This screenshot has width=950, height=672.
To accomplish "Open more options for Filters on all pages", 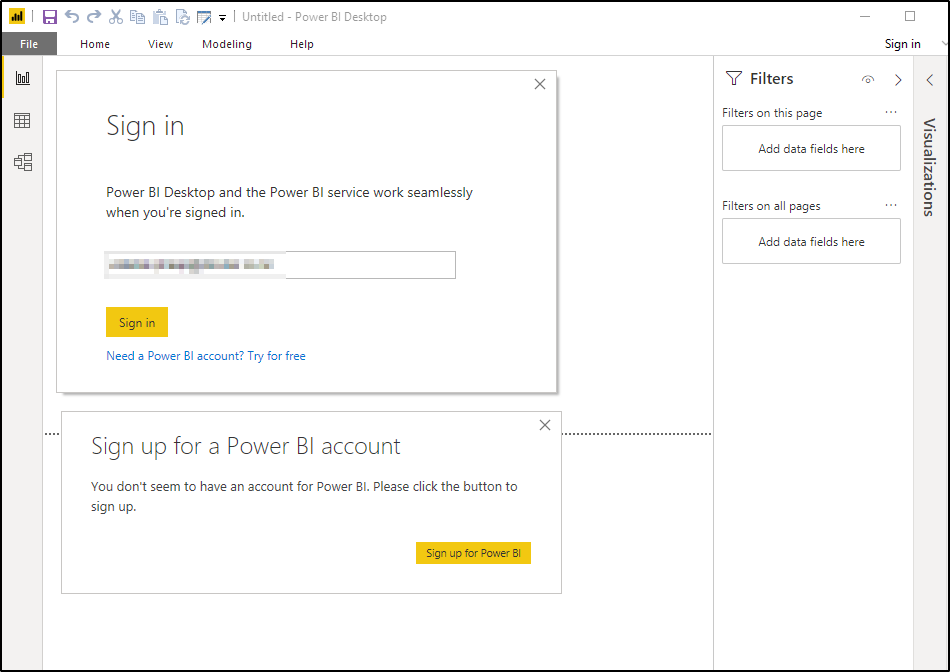I will (x=891, y=205).
